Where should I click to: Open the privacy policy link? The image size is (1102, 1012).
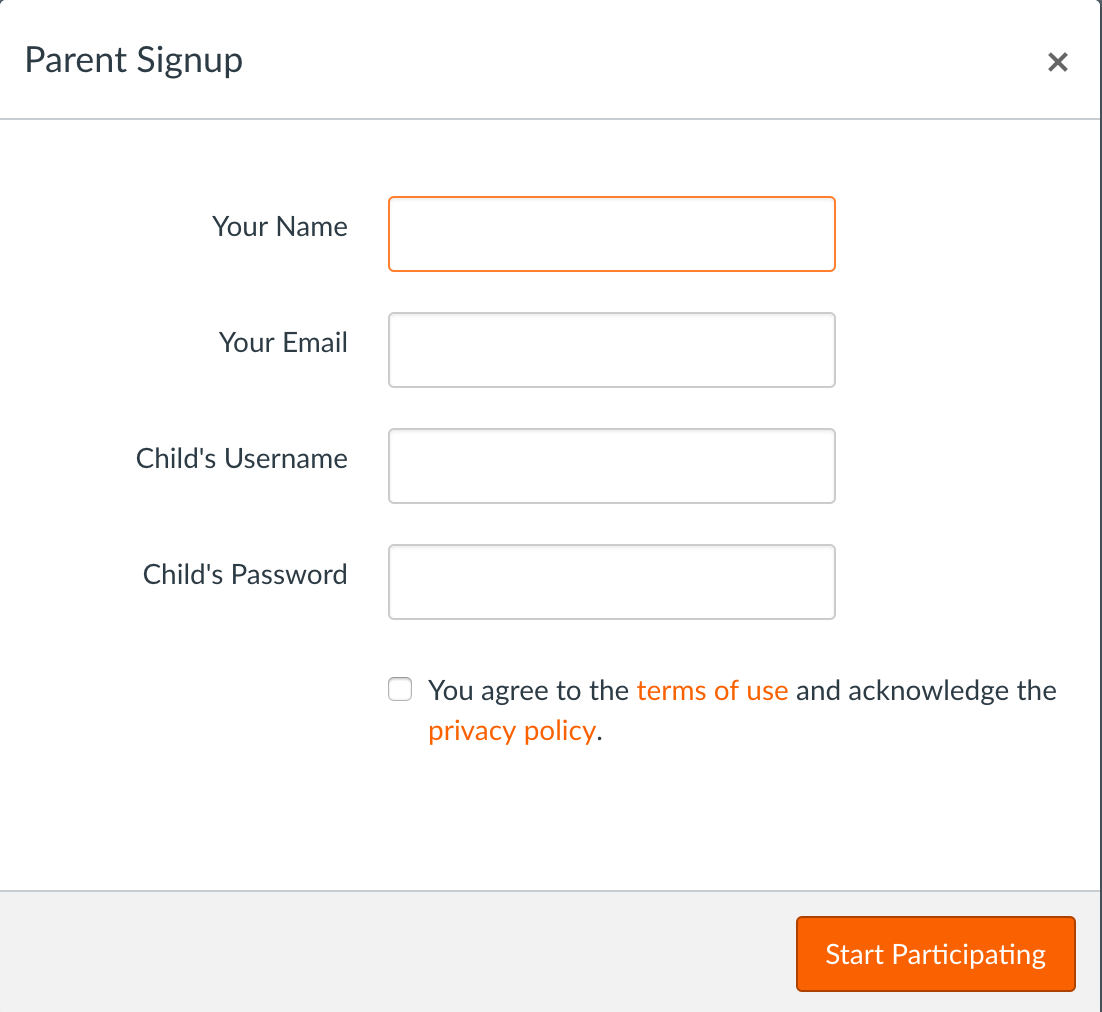coord(512,731)
